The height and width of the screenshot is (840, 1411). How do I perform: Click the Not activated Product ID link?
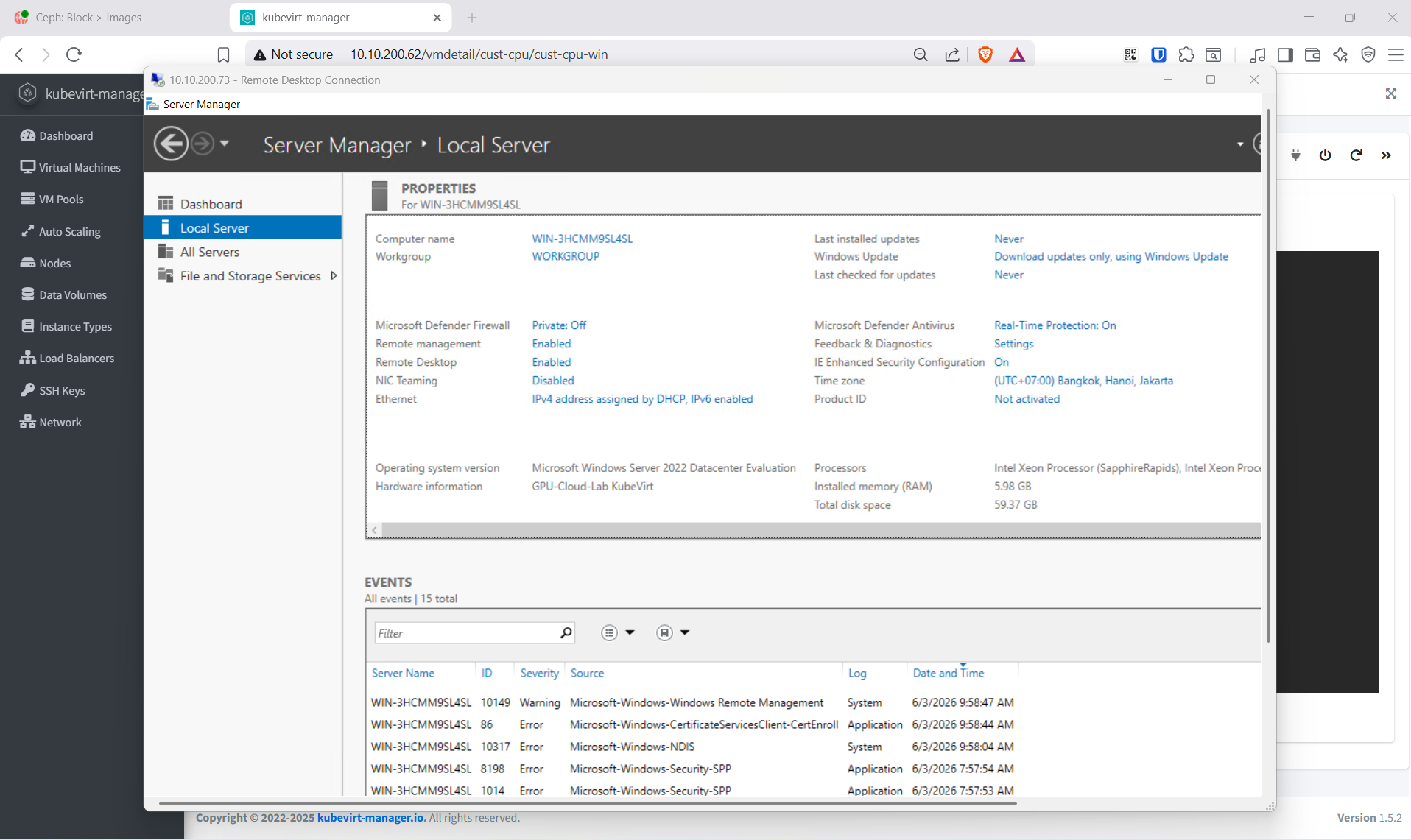[1027, 399]
